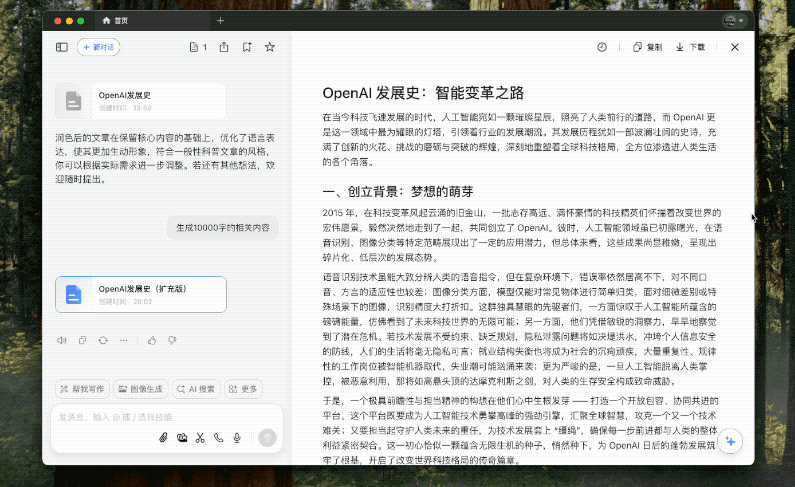795x487 pixels.
Task: Click the share conversation icon
Action: point(223,47)
